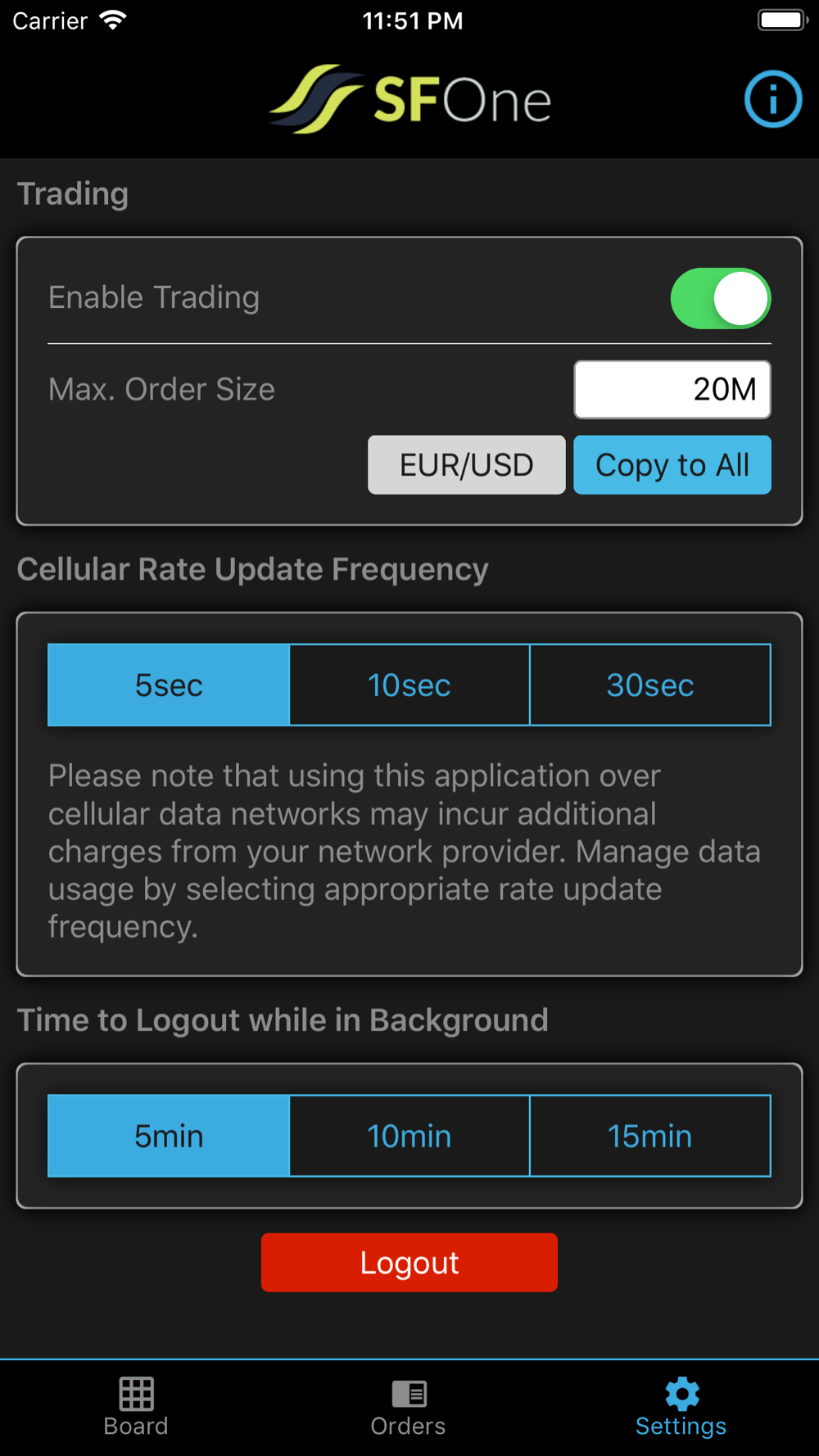The width and height of the screenshot is (819, 1456).
Task: Select 30sec rate update frequency
Action: click(x=650, y=685)
